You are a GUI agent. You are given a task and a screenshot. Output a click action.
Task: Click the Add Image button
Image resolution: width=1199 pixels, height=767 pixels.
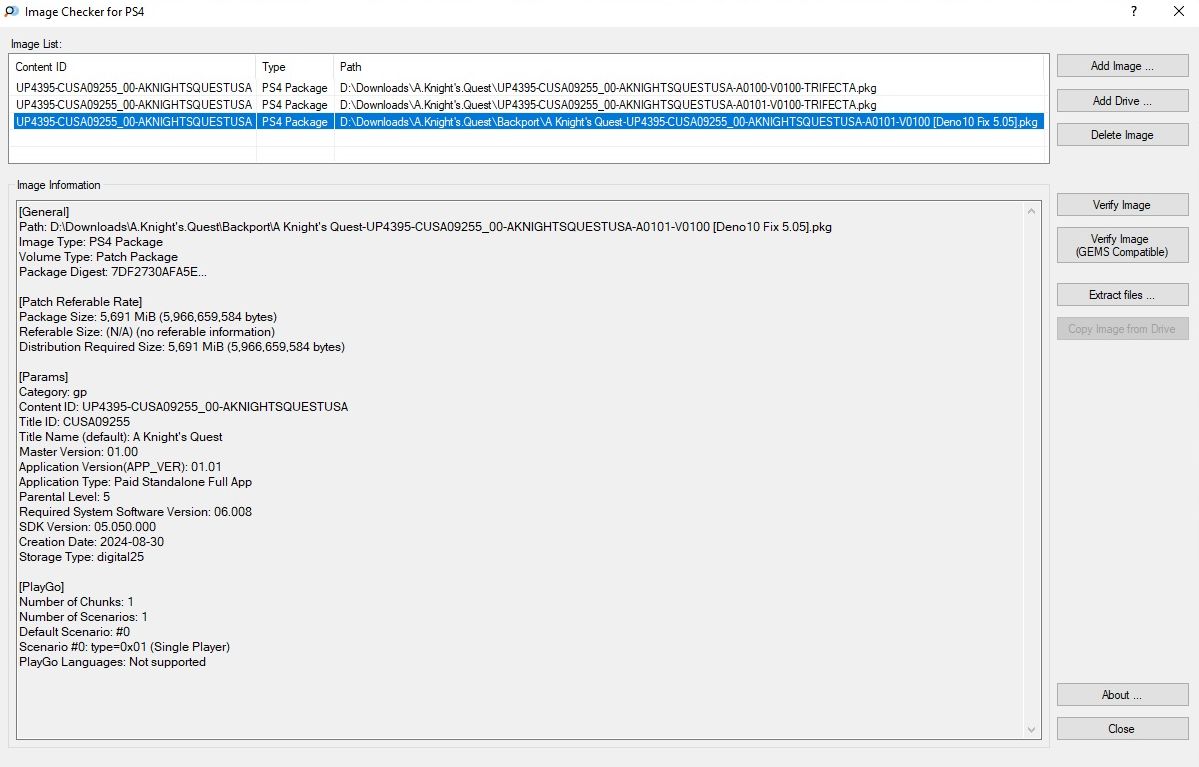pyautogui.click(x=1122, y=66)
